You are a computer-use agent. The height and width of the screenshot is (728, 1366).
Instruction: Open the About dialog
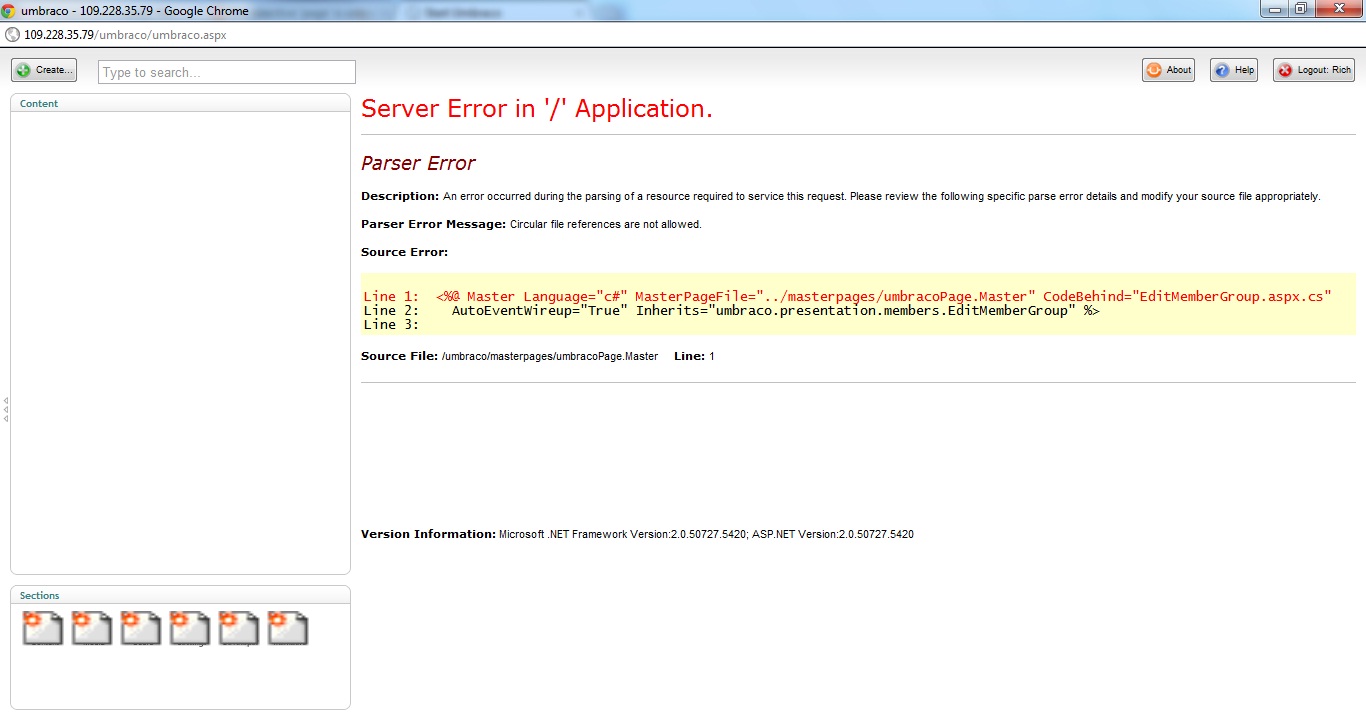(1168, 70)
